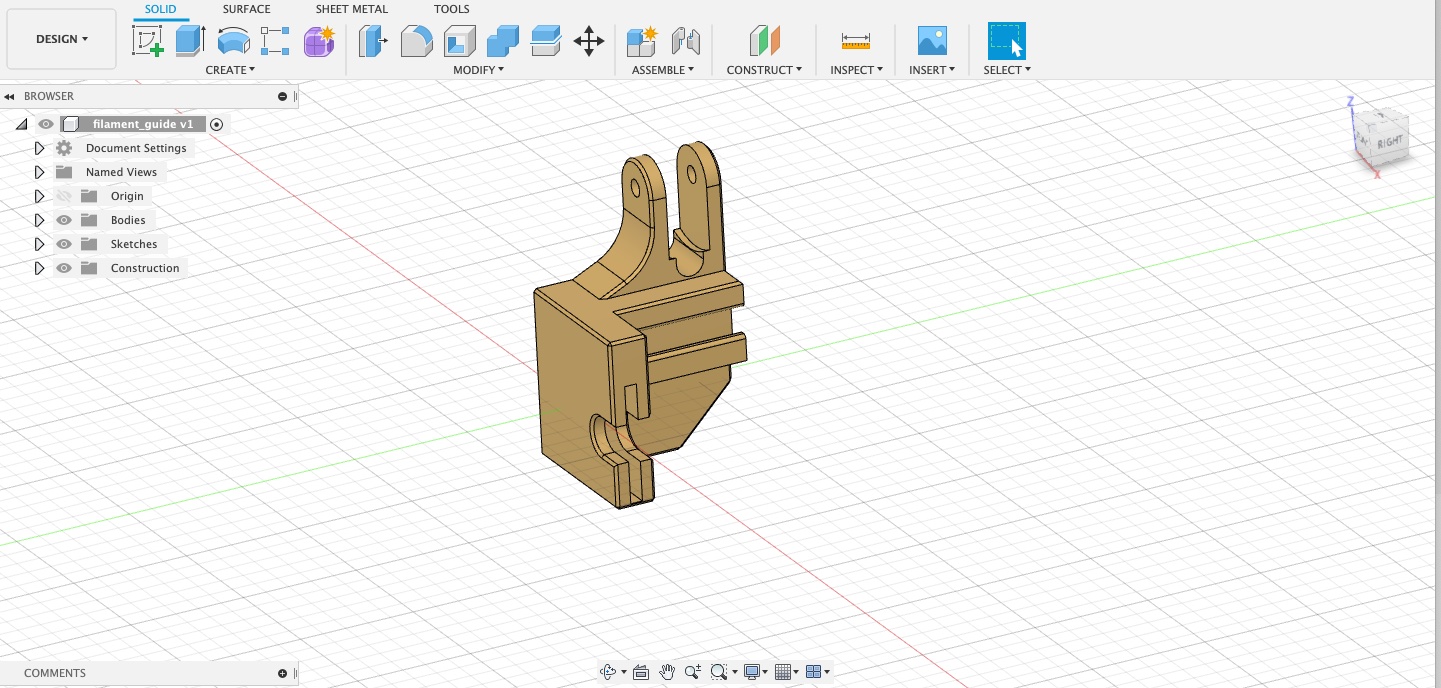Open the COMMENTS panel
Screen dimensions: 1441x688
click(x=55, y=672)
